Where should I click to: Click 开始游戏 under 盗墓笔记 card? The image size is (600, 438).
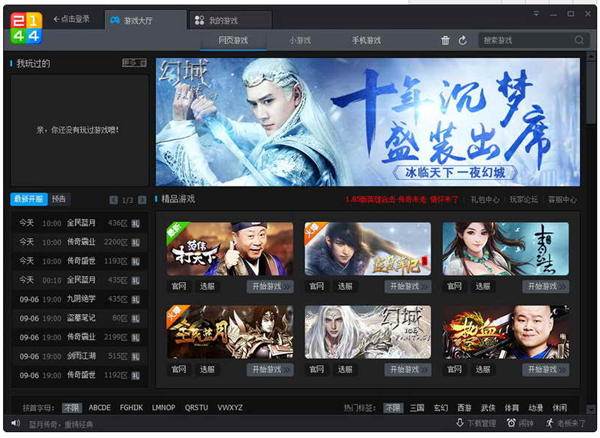tap(408, 286)
